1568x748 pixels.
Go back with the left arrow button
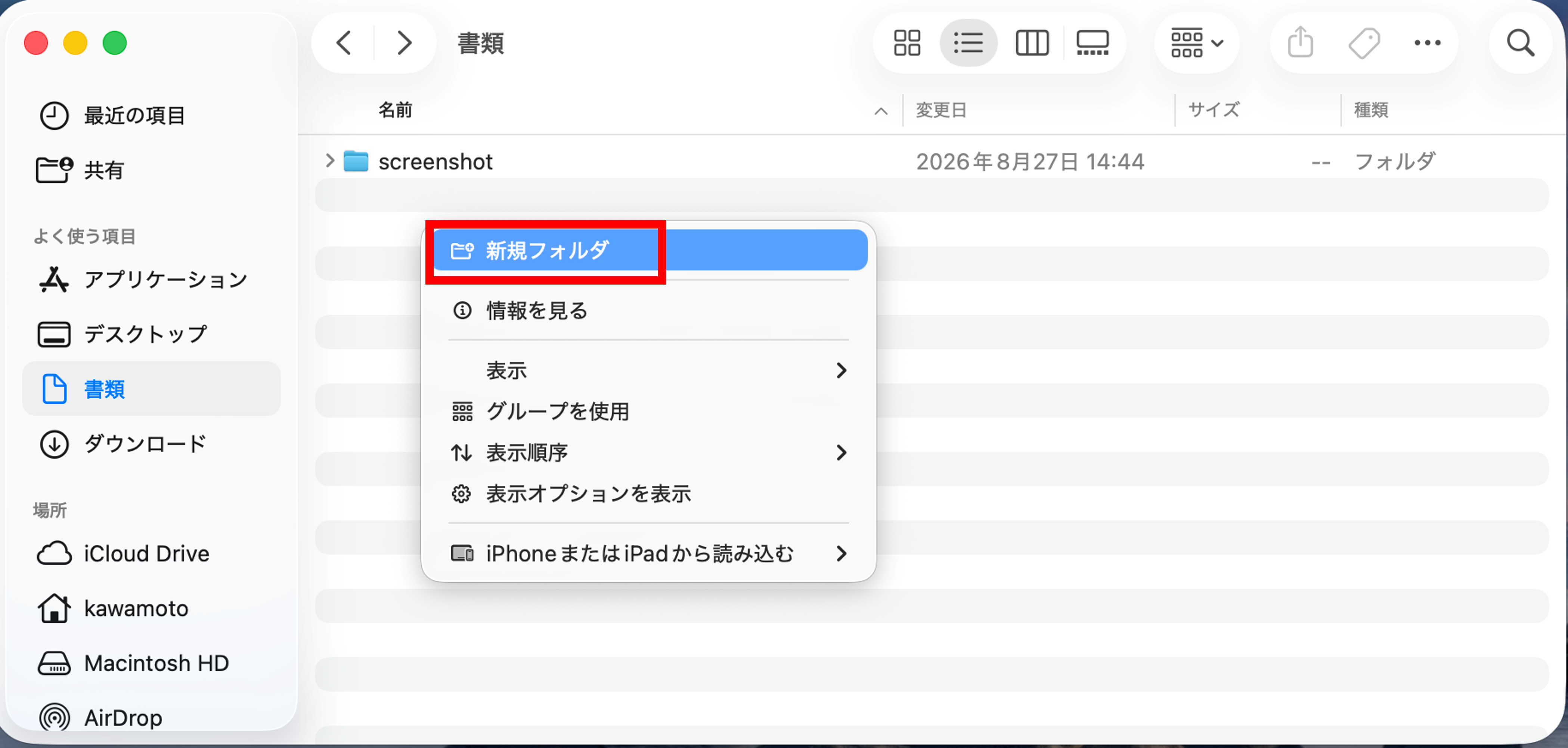[344, 43]
